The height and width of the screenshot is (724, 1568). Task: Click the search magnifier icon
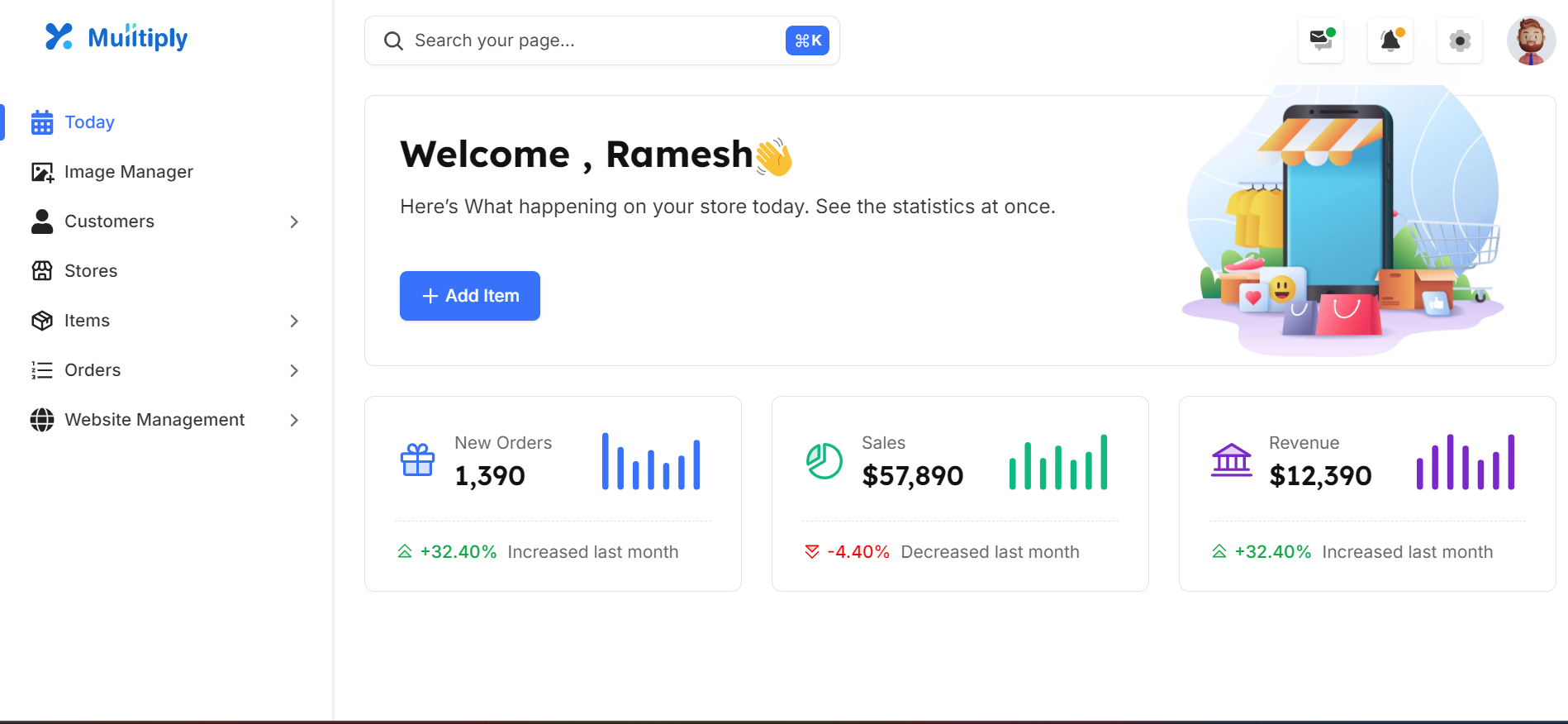click(x=393, y=40)
